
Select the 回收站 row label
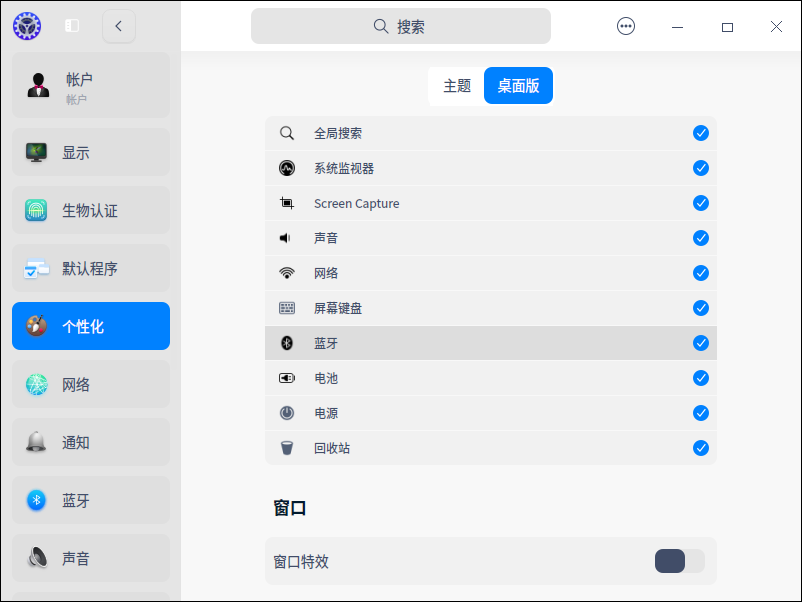[332, 449]
